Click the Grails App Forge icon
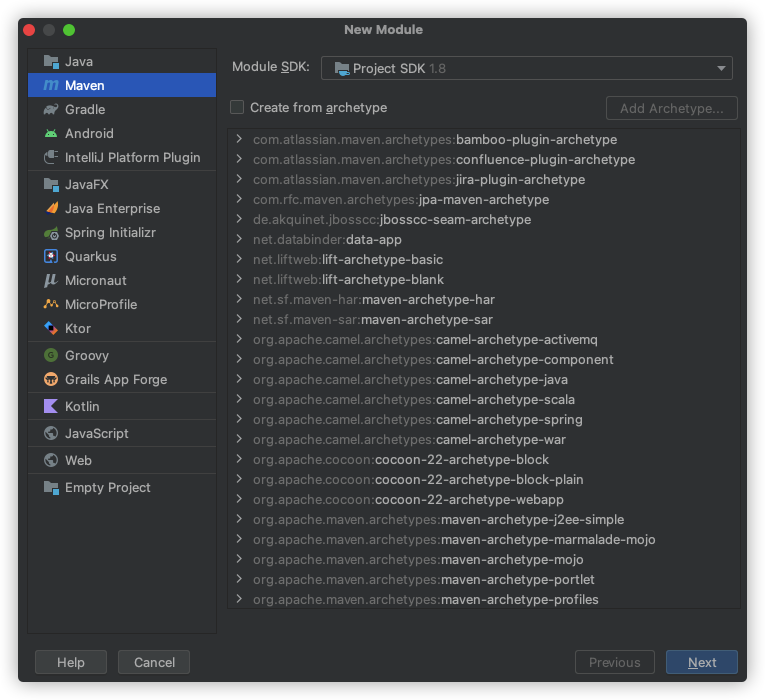This screenshot has width=765, height=700. [51, 379]
